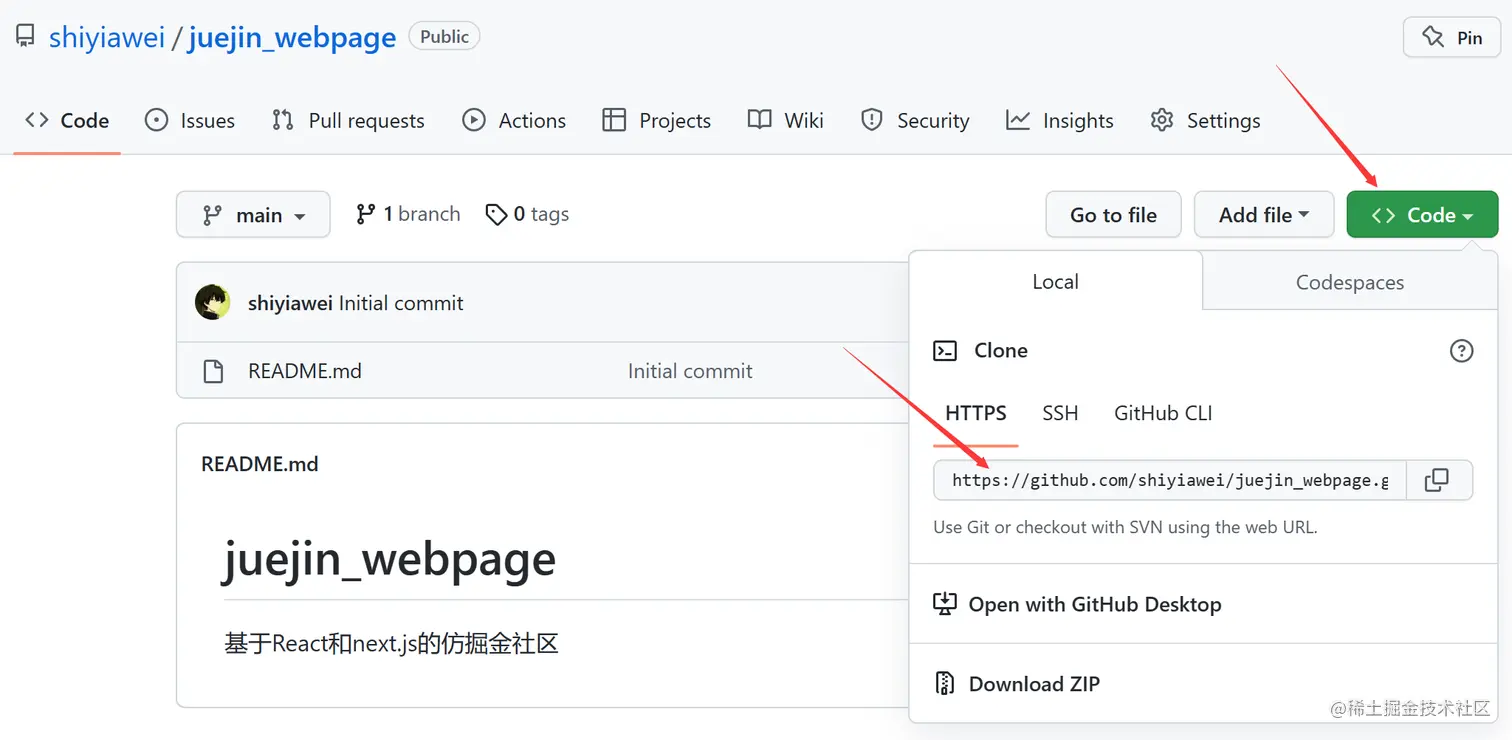The height and width of the screenshot is (740, 1512).
Task: View the 1 branch link
Action: click(408, 215)
